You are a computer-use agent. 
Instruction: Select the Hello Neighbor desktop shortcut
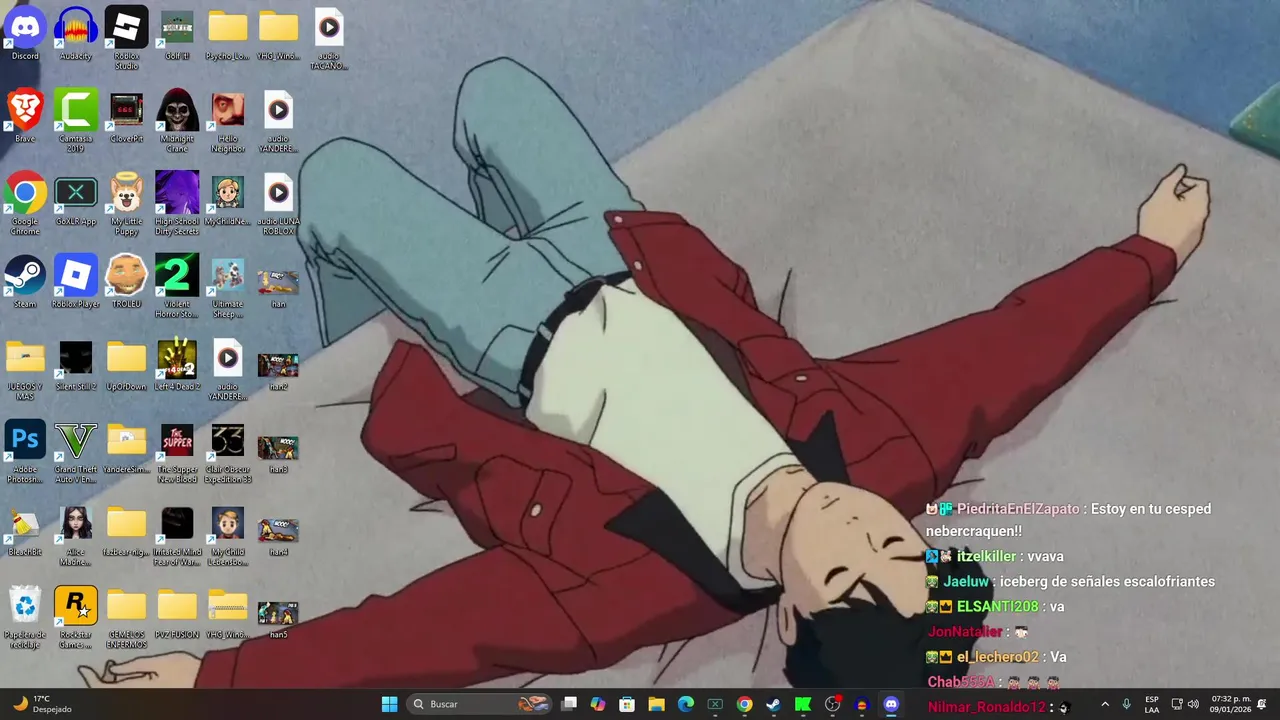(227, 121)
